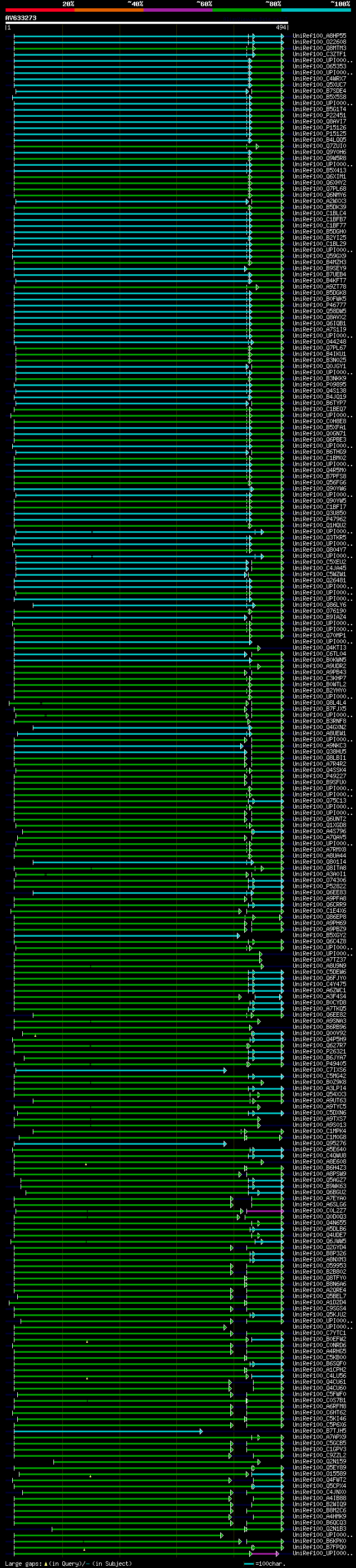
Task: Select hit label UniRef100_A4S796
Action: click(319, 831)
